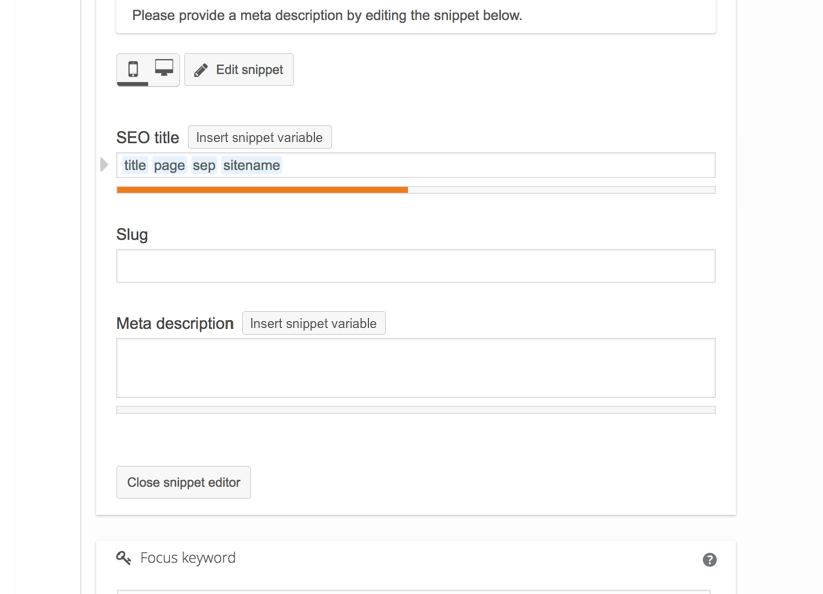This screenshot has height=594, width=823.
Task: Select the mobile snippet preview icon
Action: coord(133,69)
